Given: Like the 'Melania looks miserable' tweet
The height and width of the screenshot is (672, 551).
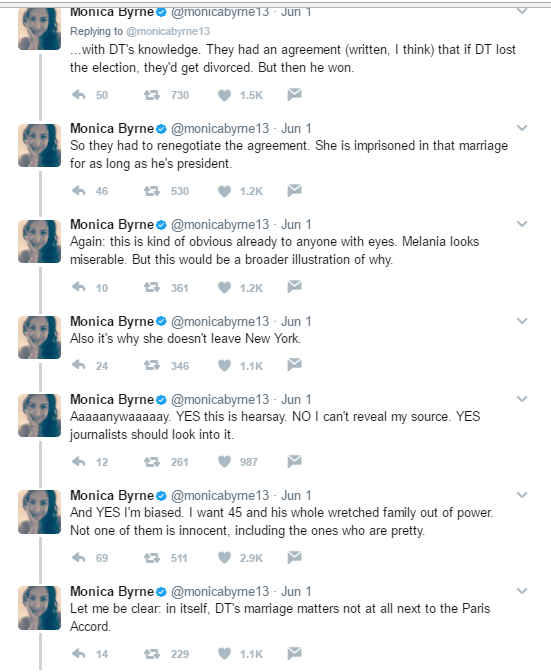Looking at the screenshot, I should point(225,287).
